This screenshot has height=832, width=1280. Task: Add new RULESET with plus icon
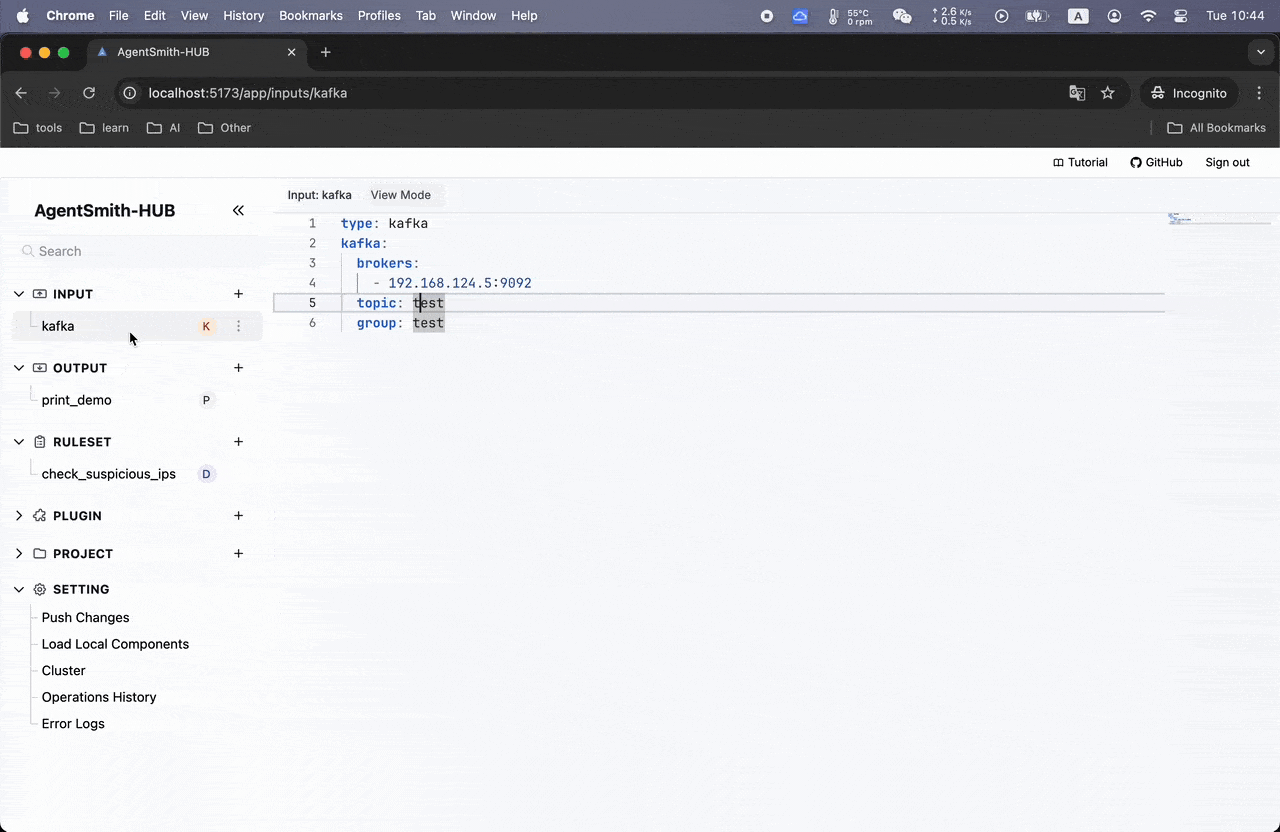(238, 442)
